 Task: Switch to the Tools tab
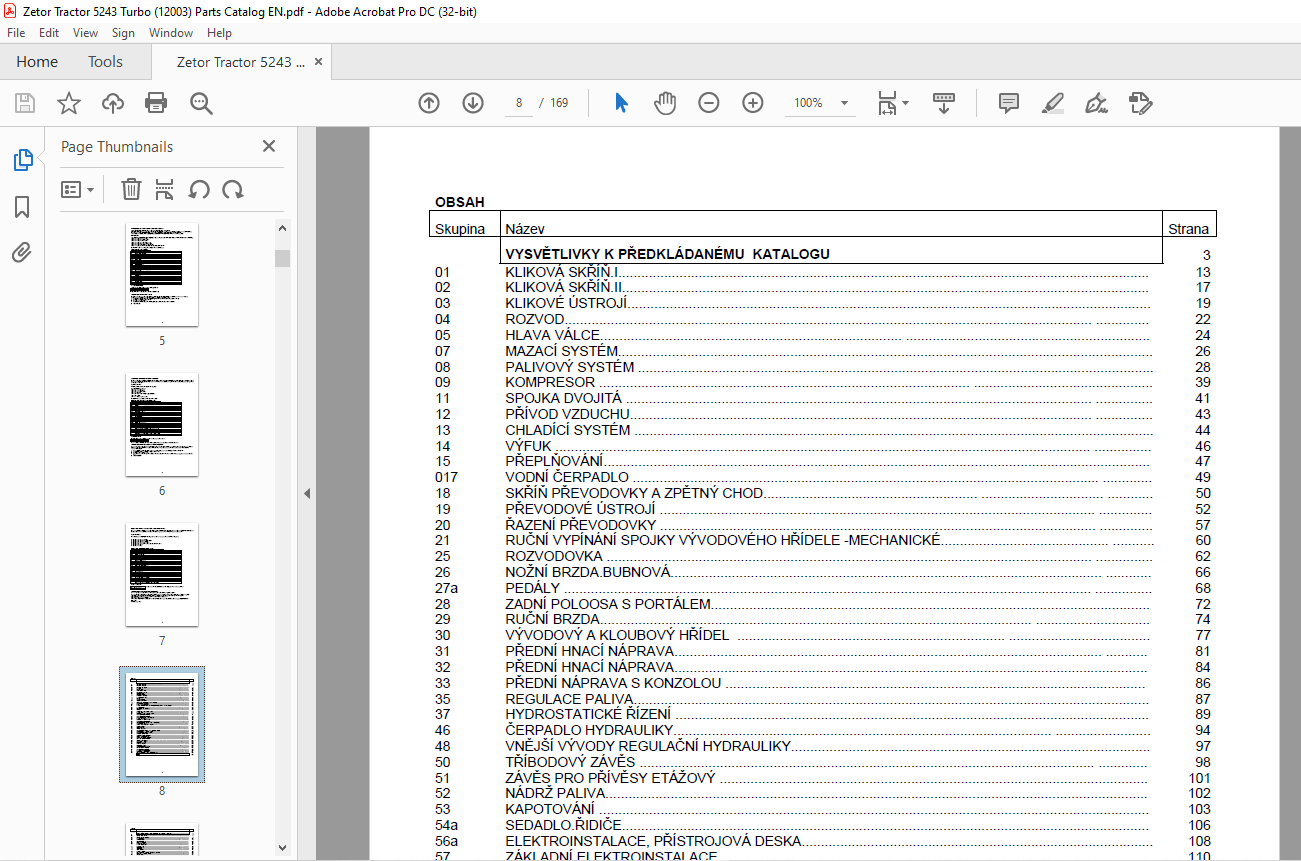[105, 62]
